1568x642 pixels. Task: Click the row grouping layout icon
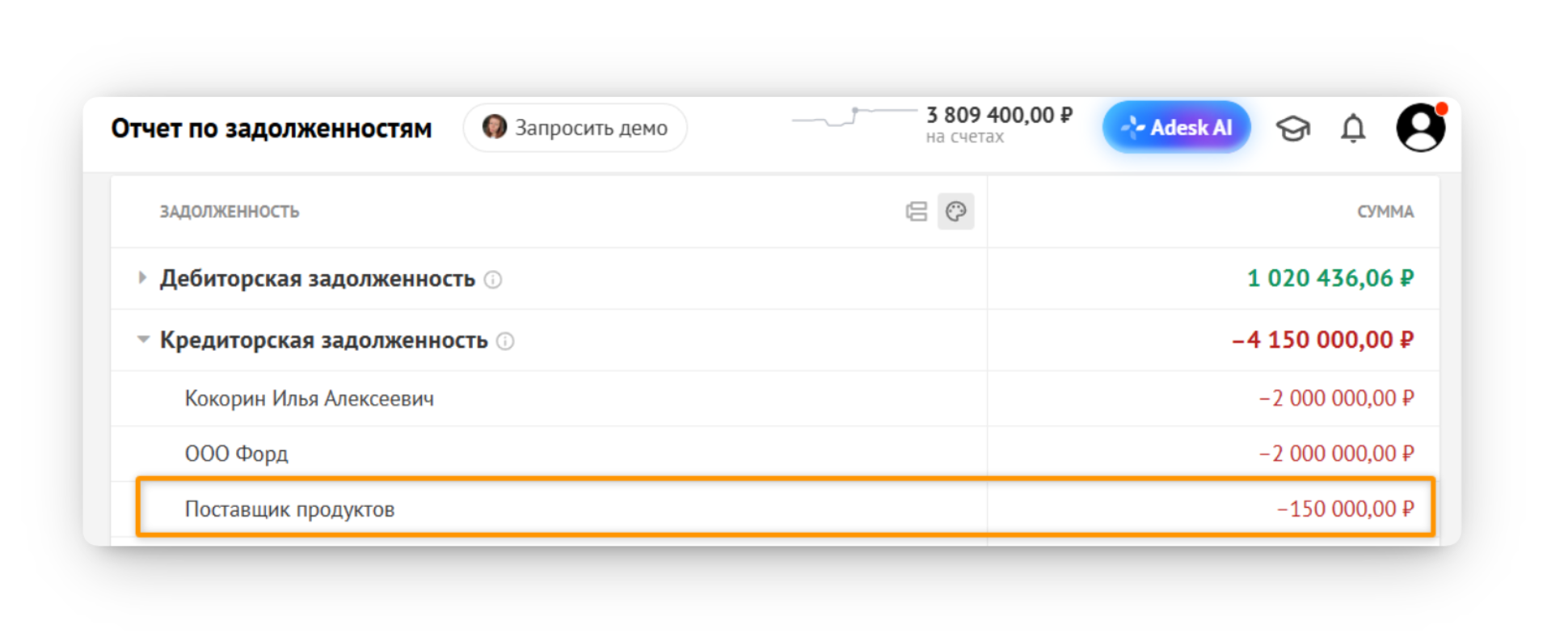tap(917, 212)
